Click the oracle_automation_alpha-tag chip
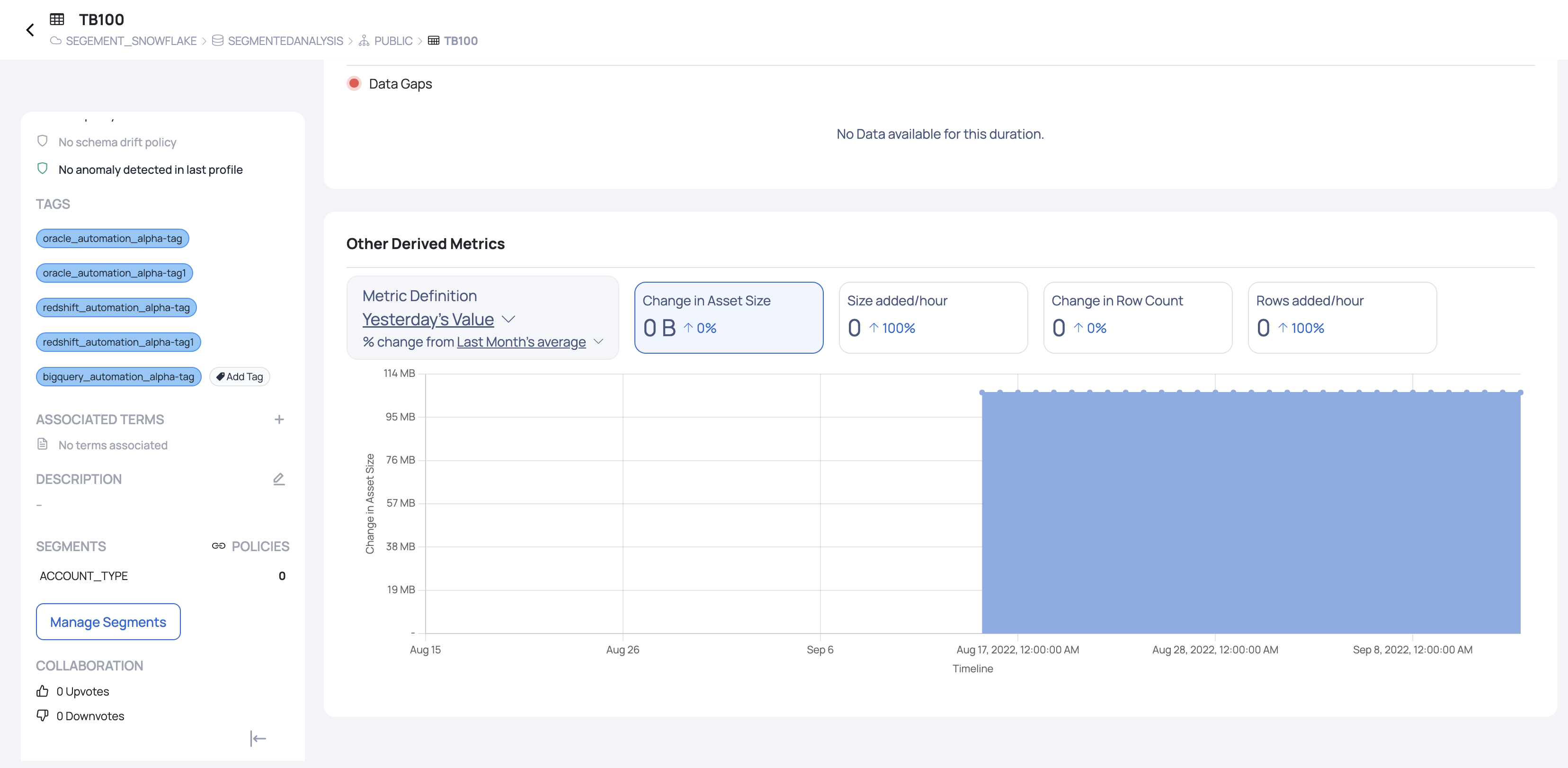Image resolution: width=1568 pixels, height=768 pixels. tap(112, 239)
